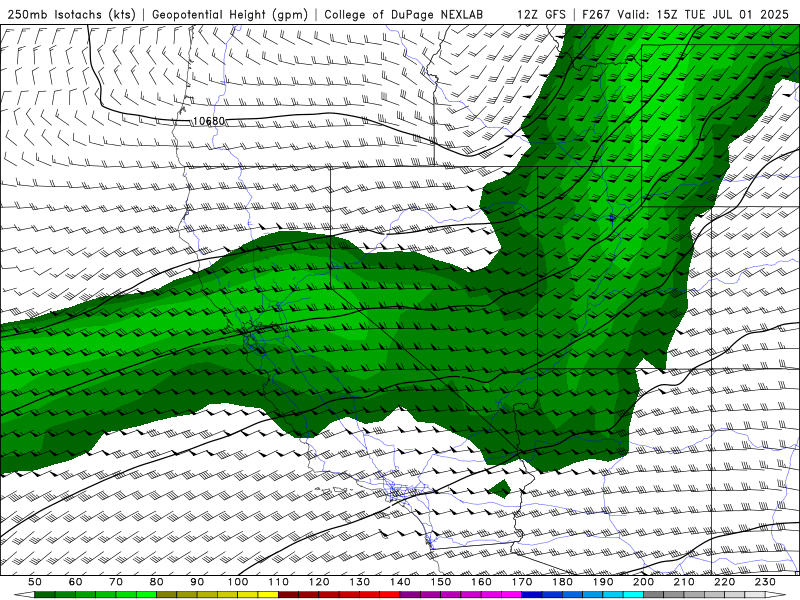Click the 200 value on the color scale
Screen dimensions: 800x600
point(643,582)
